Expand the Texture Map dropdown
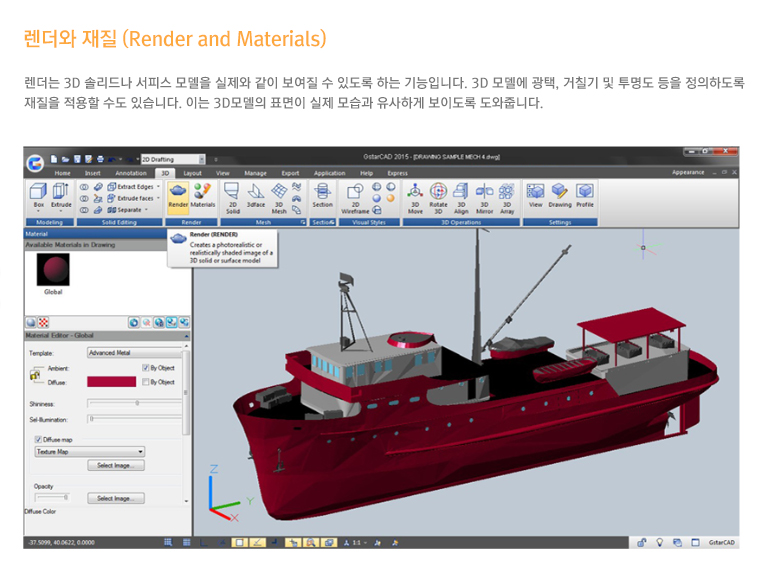Screen dimensions: 760x580 (90, 452)
